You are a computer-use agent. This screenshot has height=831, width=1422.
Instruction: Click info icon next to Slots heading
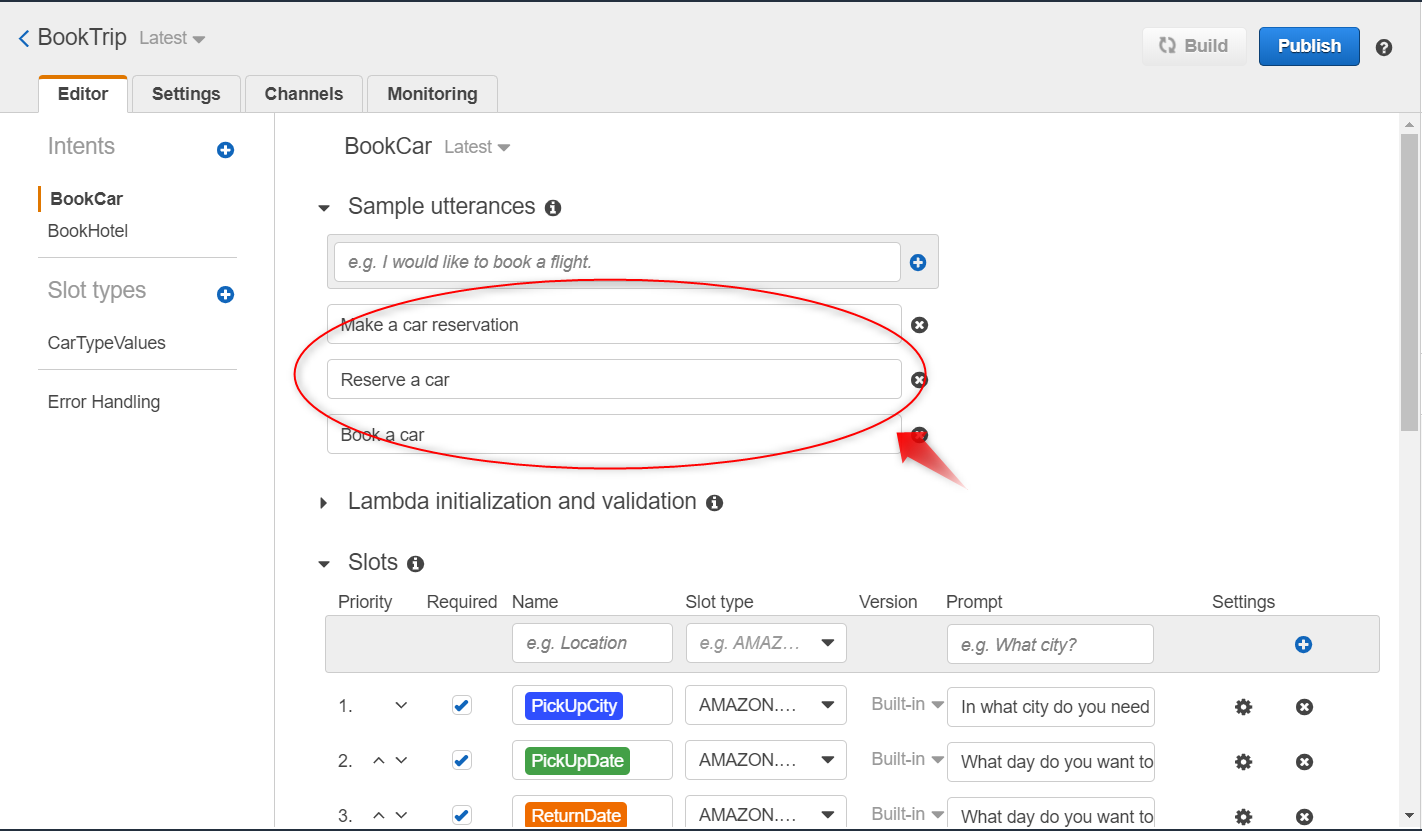(x=416, y=564)
